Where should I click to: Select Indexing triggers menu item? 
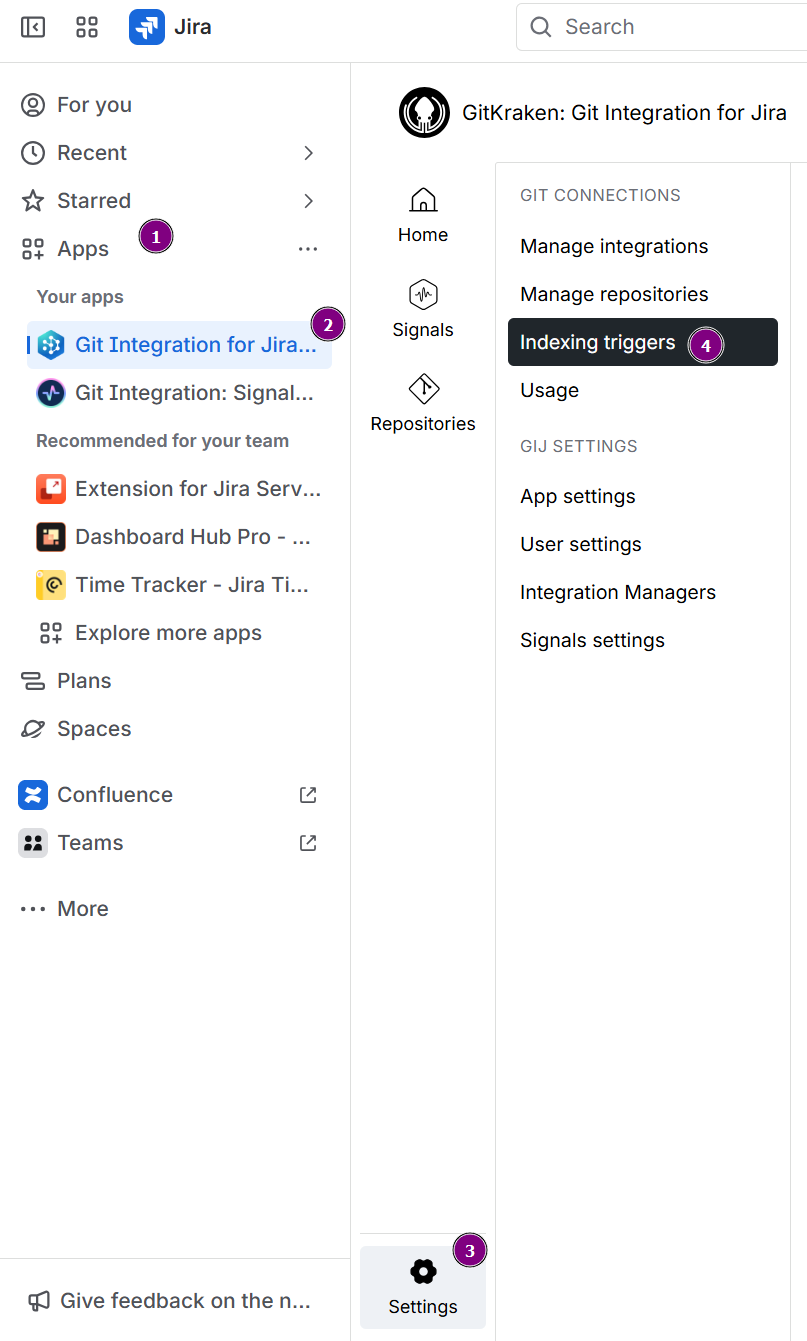(598, 343)
